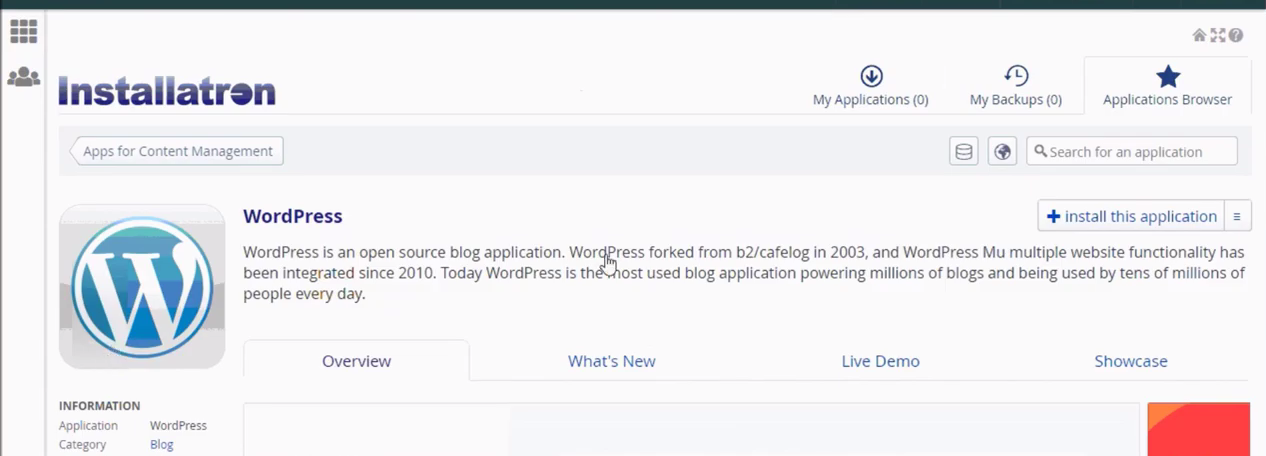
Task: Click the home icon at top right
Action: (1199, 35)
